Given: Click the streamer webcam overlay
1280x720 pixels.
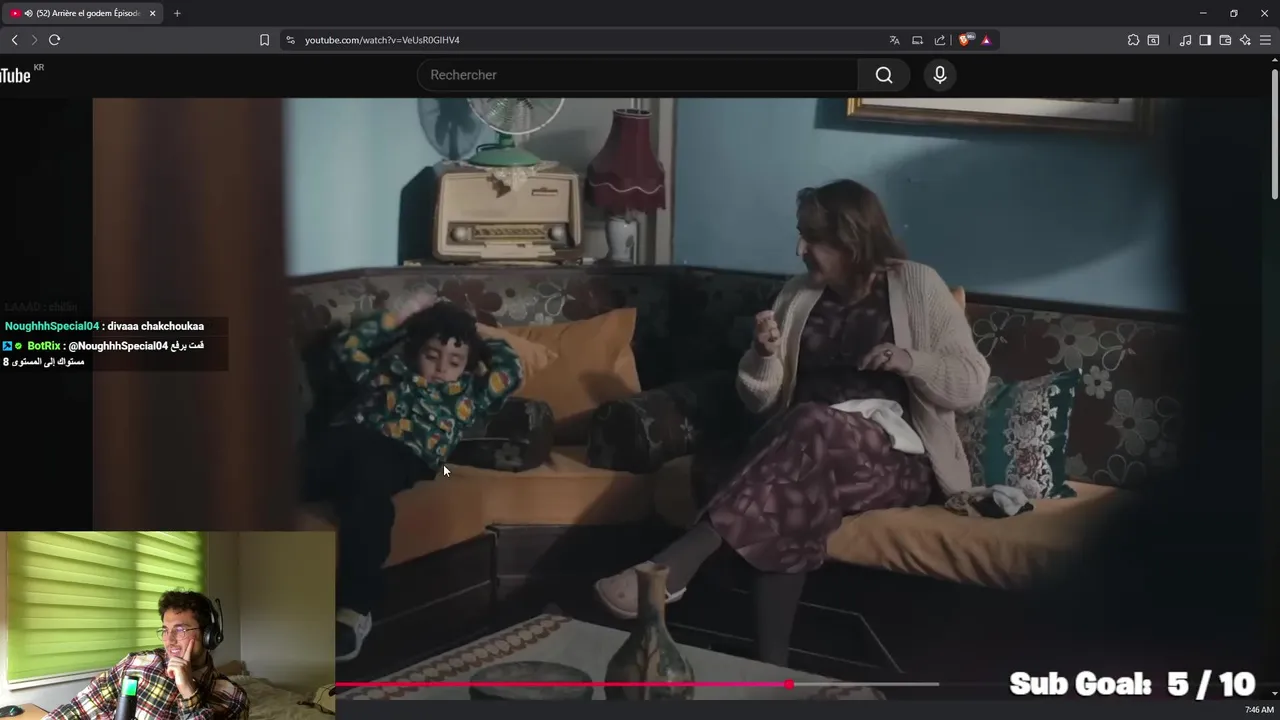Looking at the screenshot, I should pyautogui.click(x=167, y=625).
